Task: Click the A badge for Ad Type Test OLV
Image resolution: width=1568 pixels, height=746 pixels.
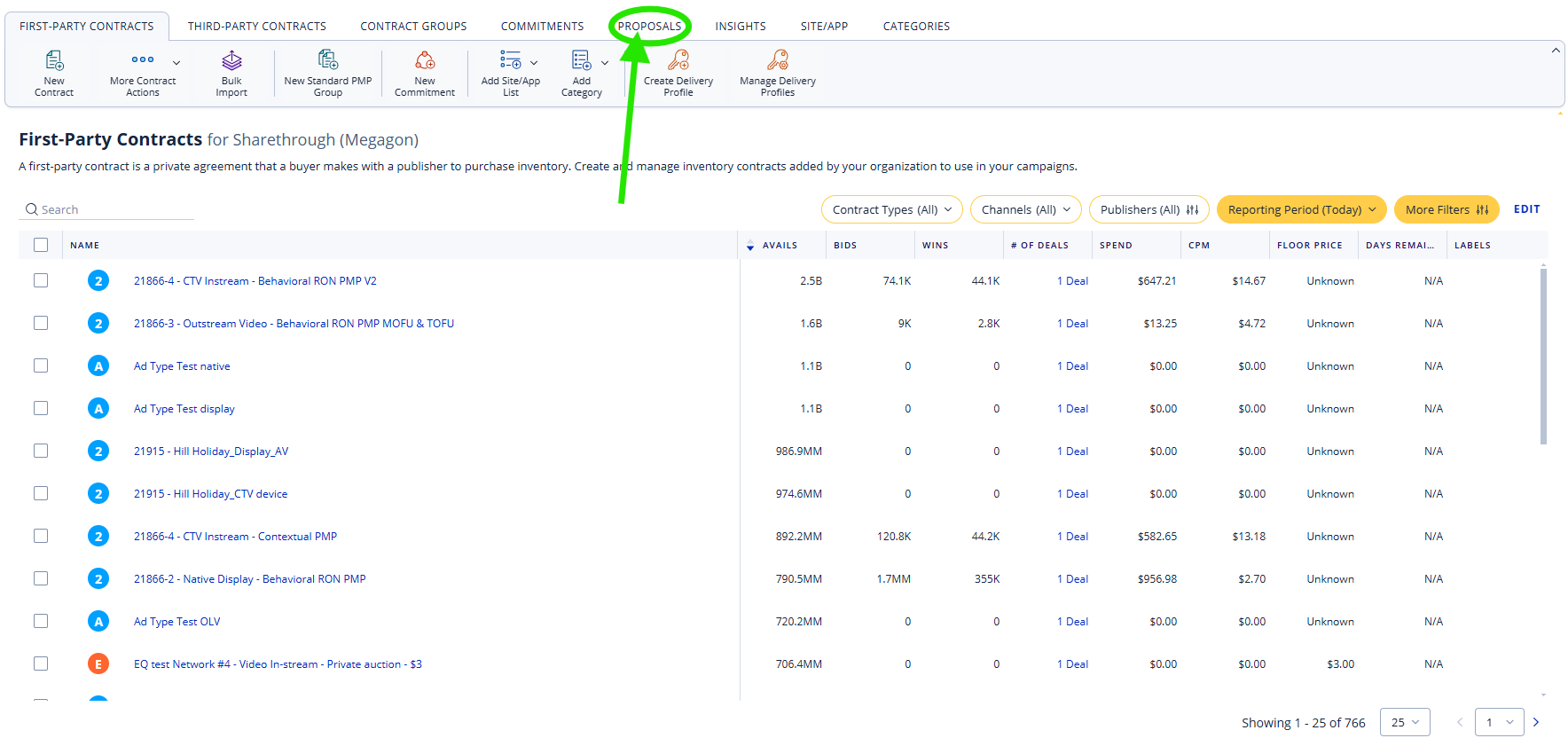Action: click(98, 621)
